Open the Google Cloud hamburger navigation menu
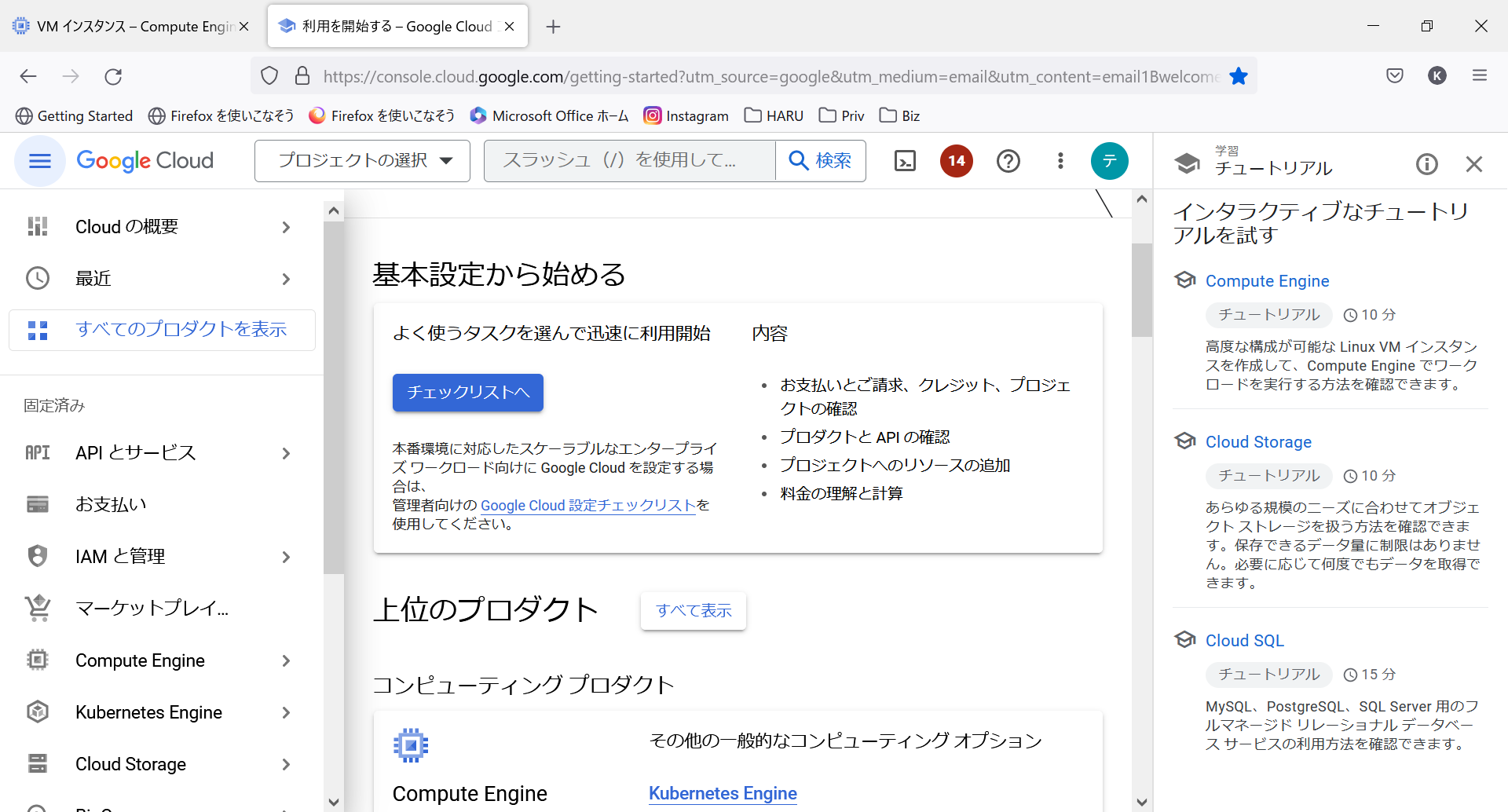The image size is (1508, 812). [x=39, y=161]
